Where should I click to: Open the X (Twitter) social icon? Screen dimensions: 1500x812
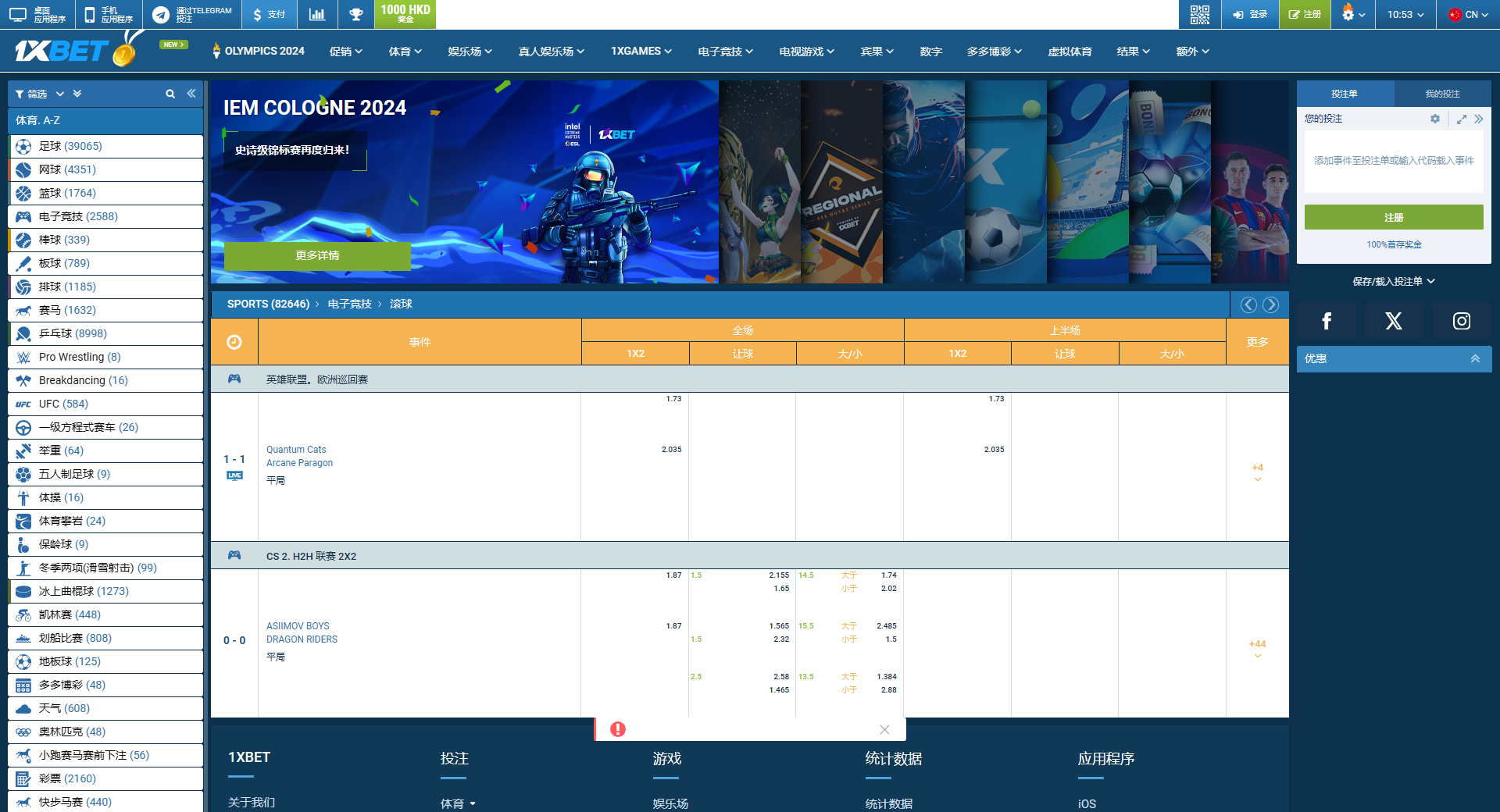(1394, 321)
